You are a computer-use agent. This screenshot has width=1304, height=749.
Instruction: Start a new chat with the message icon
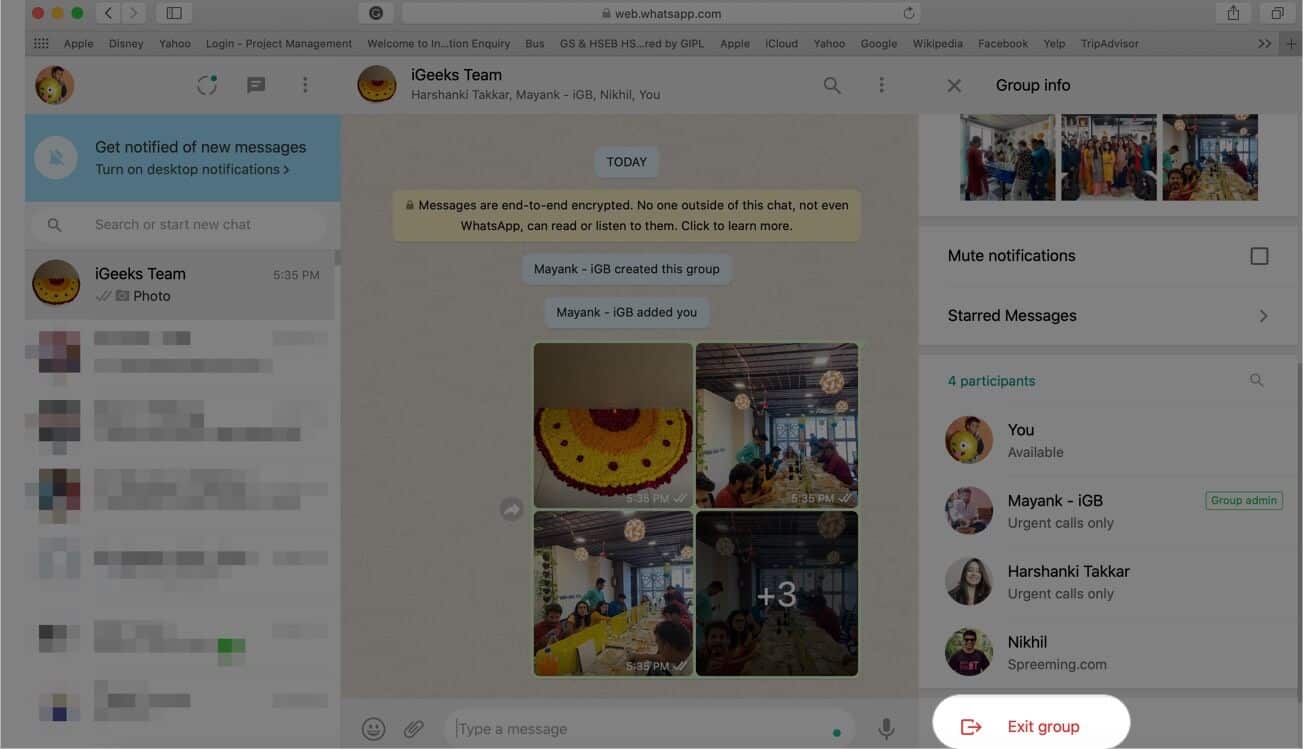click(x=256, y=85)
